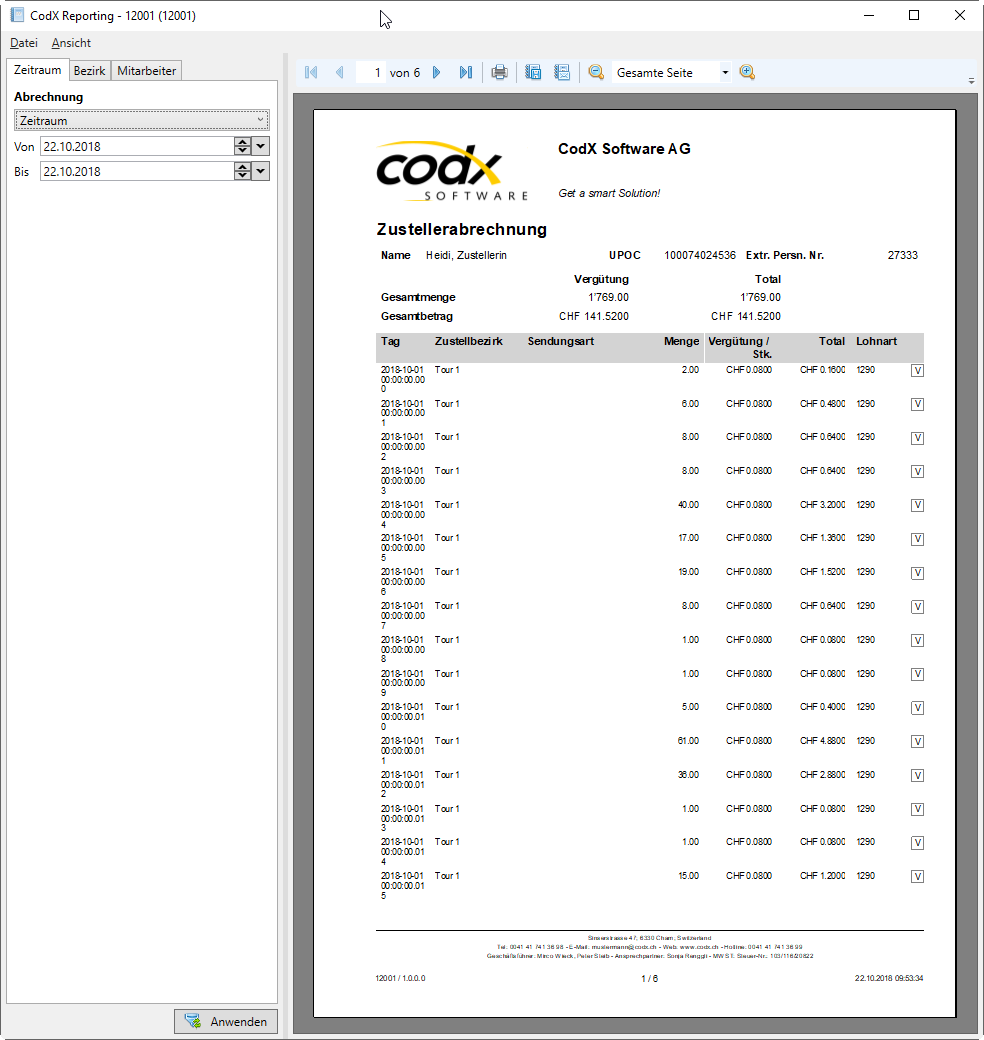984x1040 pixels.
Task: Click the send report by mail icon
Action: coord(562,72)
